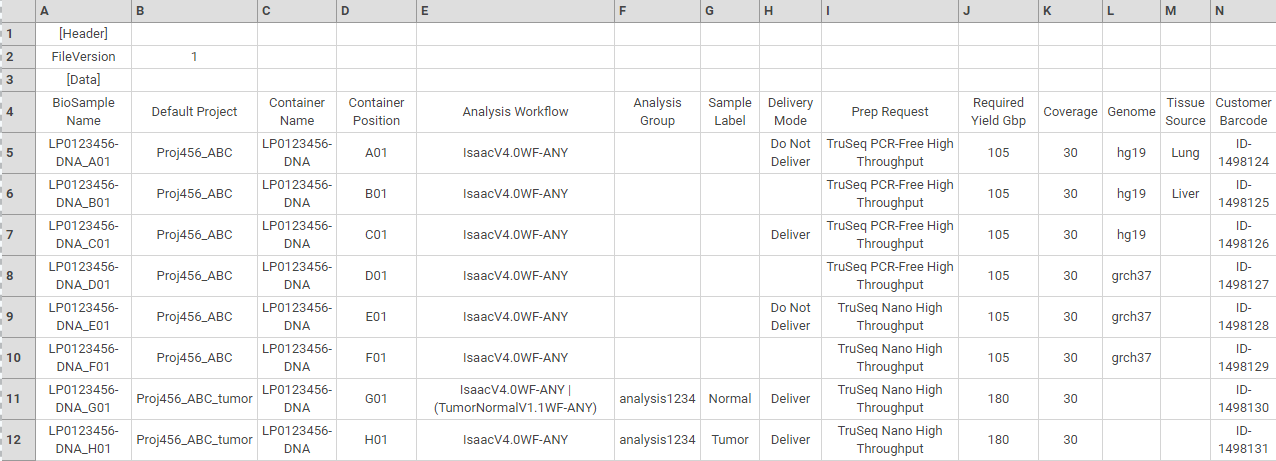This screenshot has height=461, width=1276.
Task: Click the select-all corner box
Action: [18, 11]
